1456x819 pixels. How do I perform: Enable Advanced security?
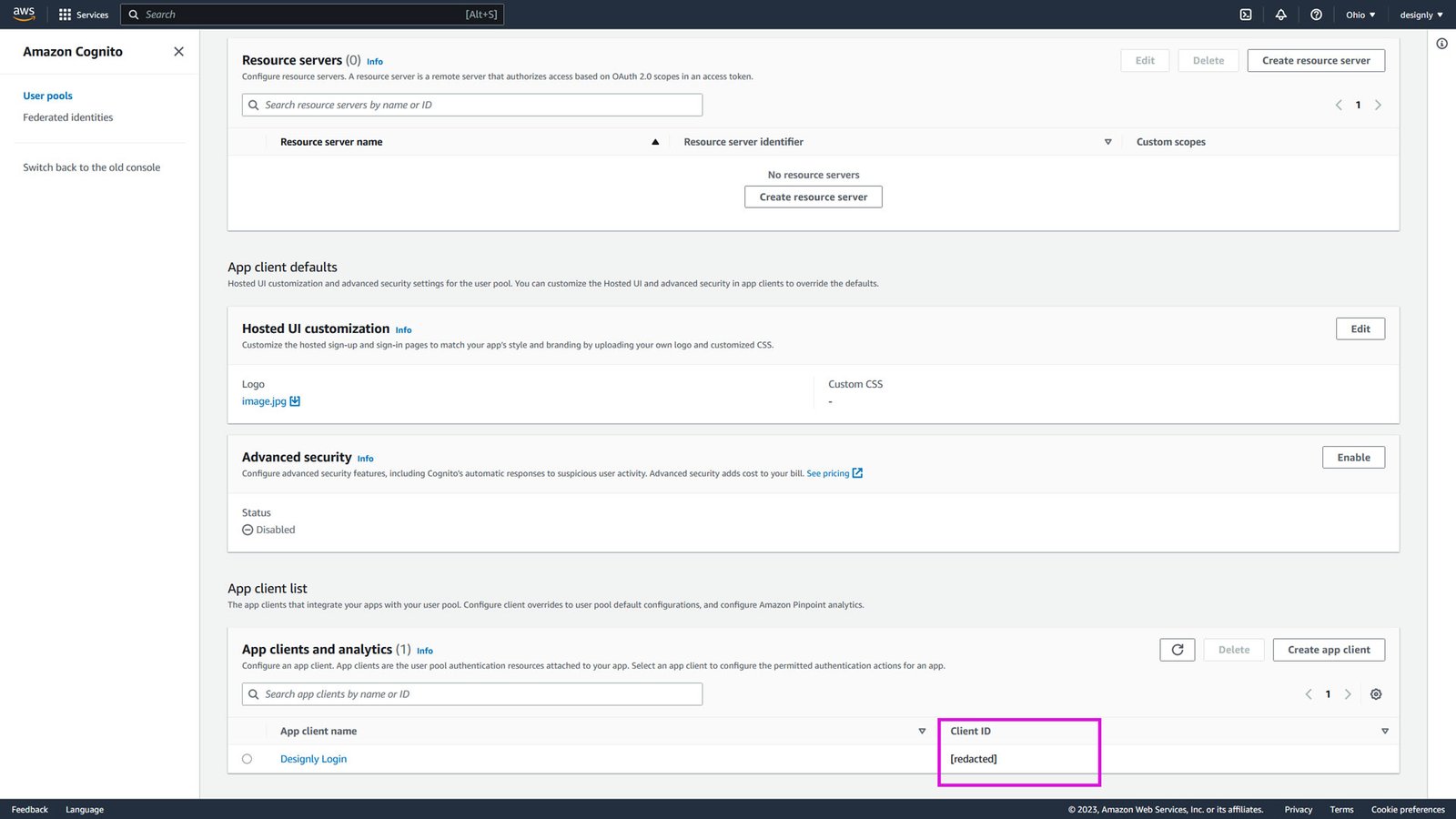pyautogui.click(x=1352, y=458)
